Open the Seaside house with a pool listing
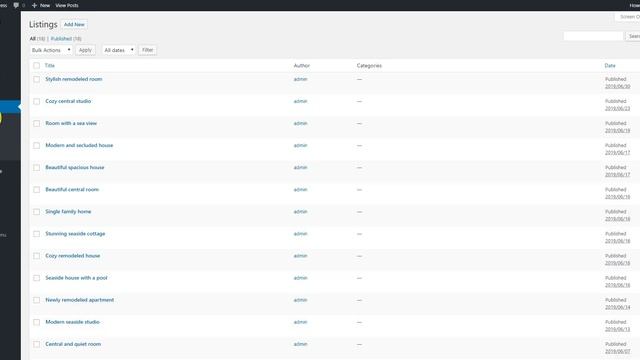Image resolution: width=640 pixels, height=360 pixels. coord(76,278)
